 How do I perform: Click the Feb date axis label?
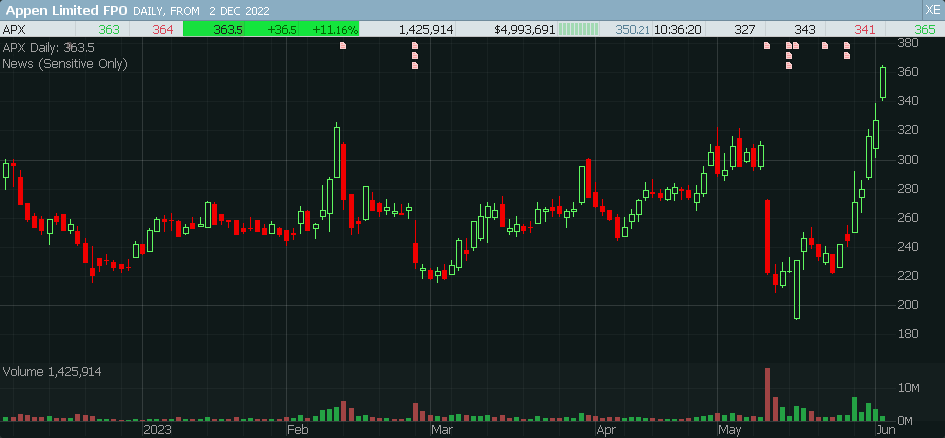[298, 430]
